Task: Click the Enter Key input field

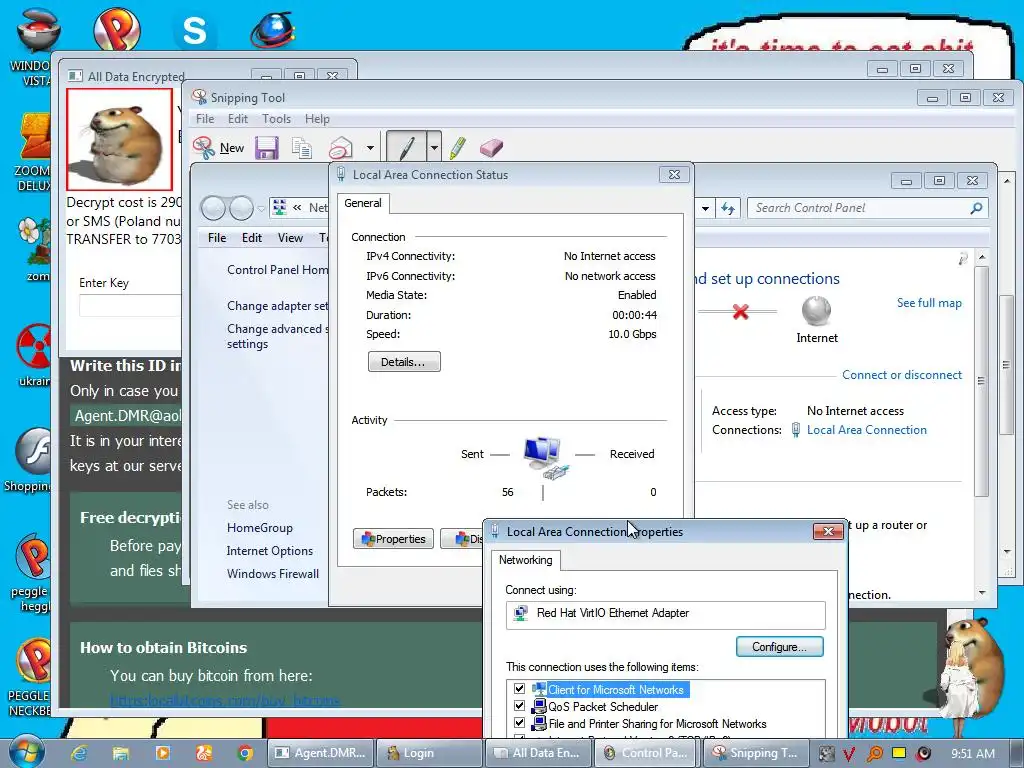Action: click(129, 306)
